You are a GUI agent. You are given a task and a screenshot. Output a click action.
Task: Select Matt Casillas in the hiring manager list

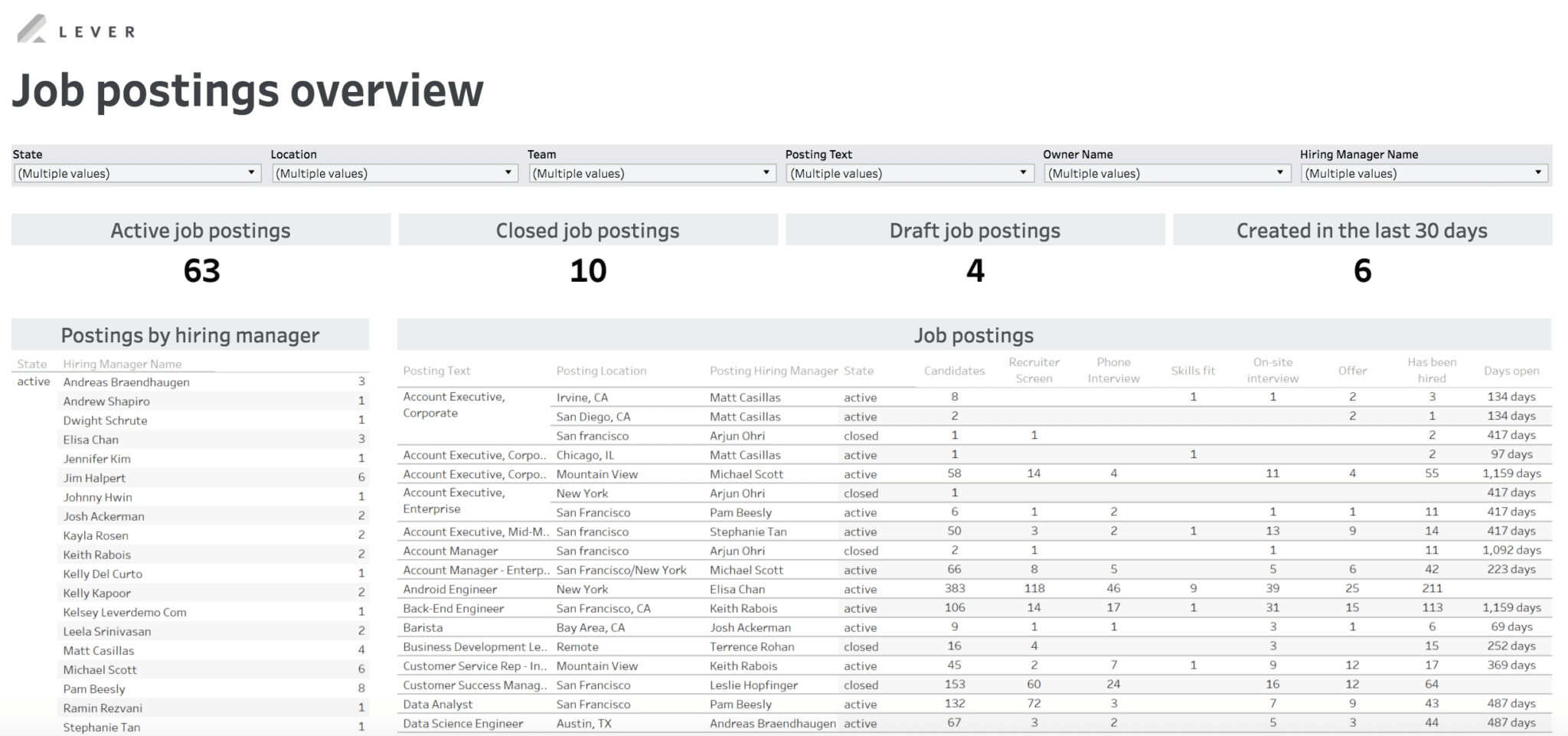98,649
